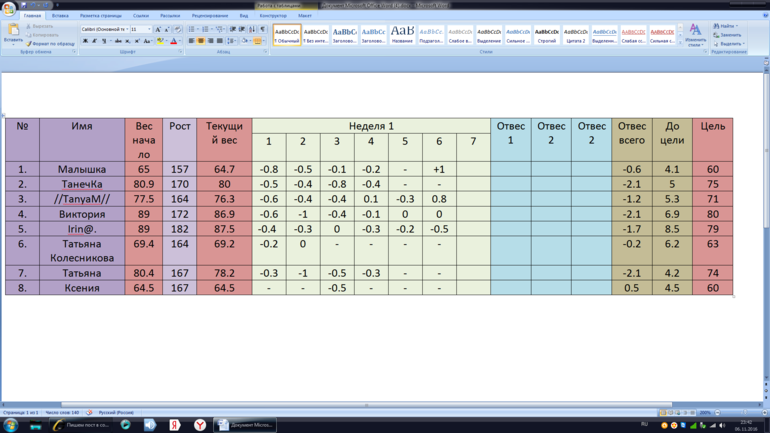The image size is (770, 433).
Task: Click the Найти (Find) button
Action: coord(727,26)
